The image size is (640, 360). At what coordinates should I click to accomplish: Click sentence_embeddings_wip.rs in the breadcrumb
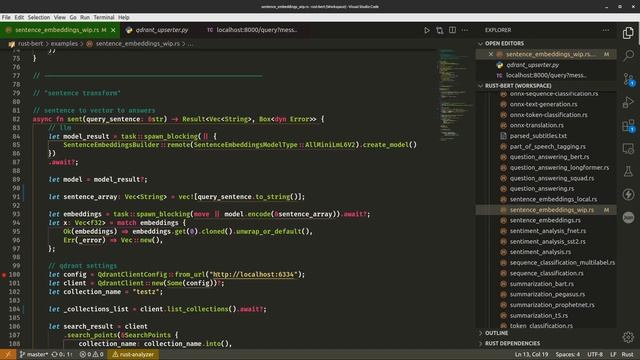click(x=138, y=44)
